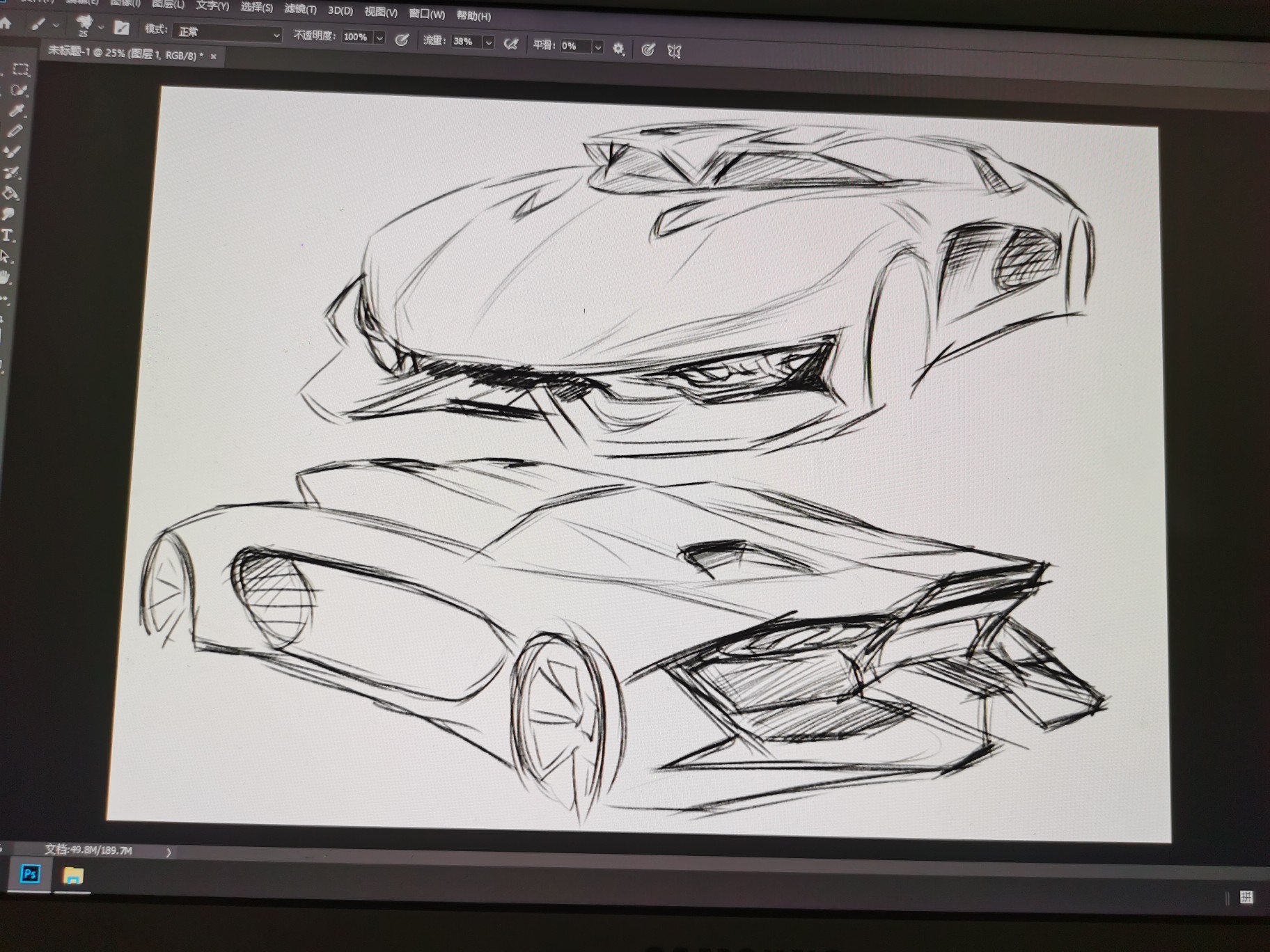1270x952 pixels.
Task: Open the brush preset picker thumbnail
Action: 84,26
